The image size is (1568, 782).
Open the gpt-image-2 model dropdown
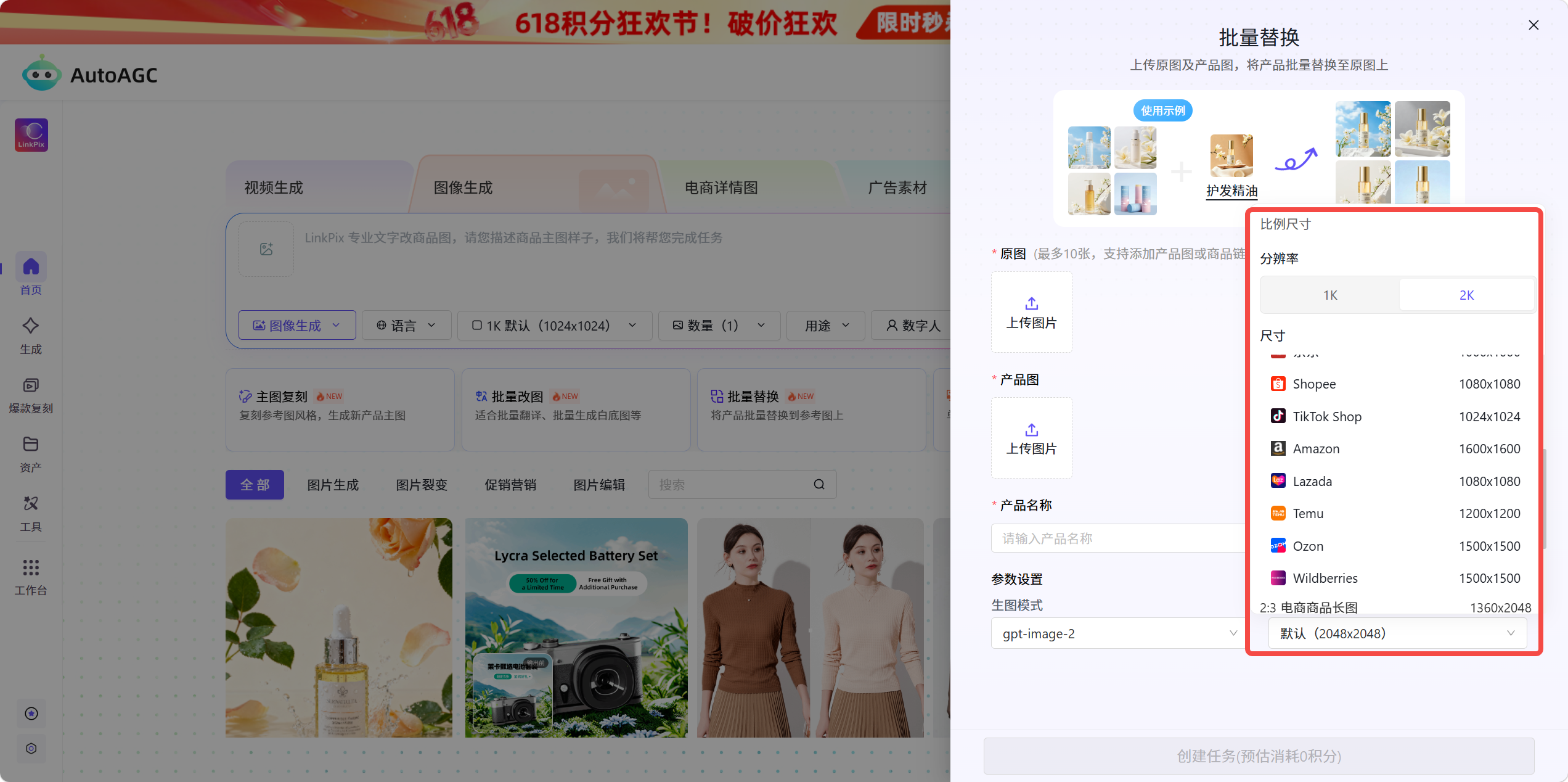coord(1119,633)
